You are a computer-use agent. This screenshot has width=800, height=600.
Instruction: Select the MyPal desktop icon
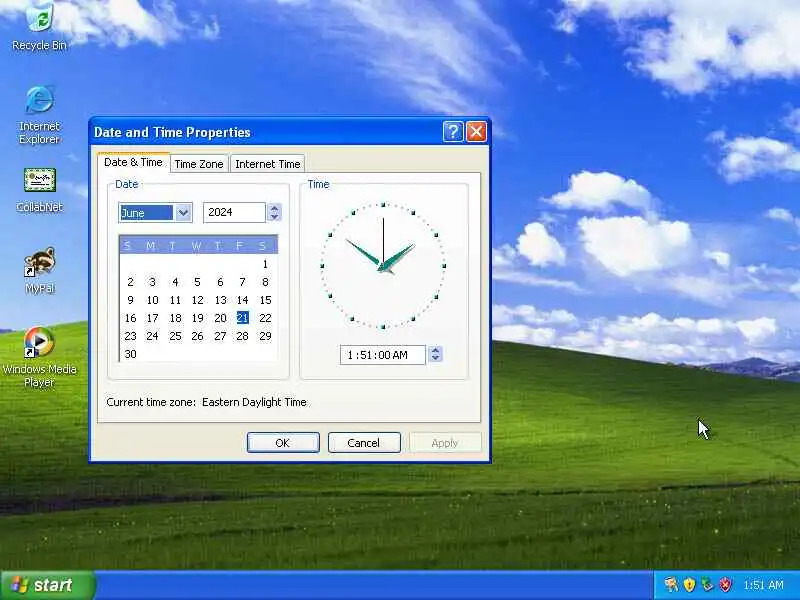(39, 270)
